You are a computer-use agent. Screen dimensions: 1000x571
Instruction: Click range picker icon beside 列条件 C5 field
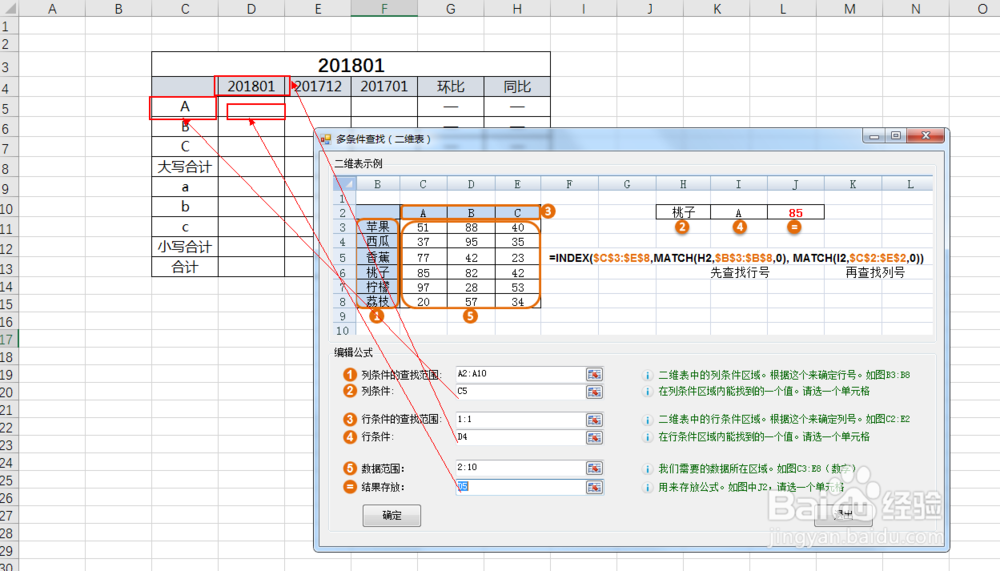tap(594, 392)
